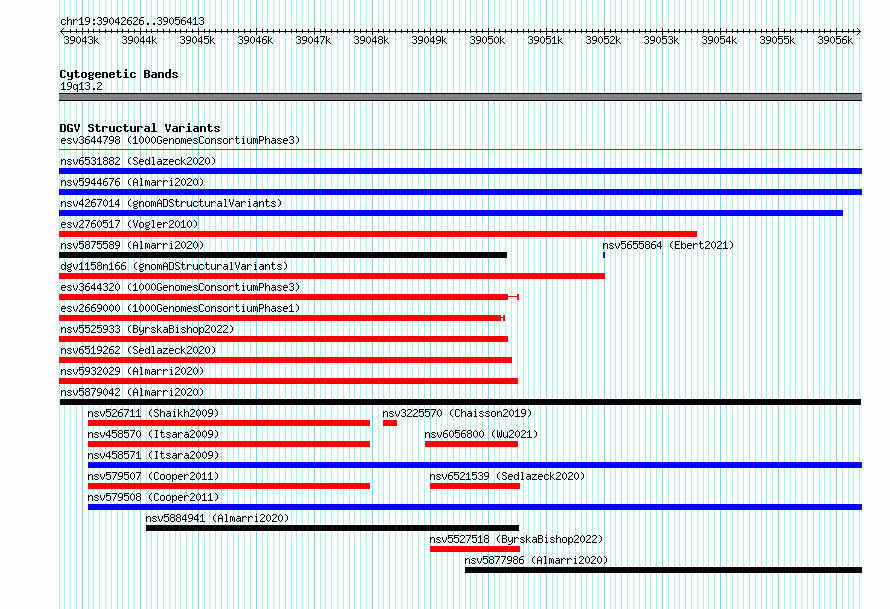The image size is (890, 609).
Task: Click the 19q13.2 band label
Action: 81,86
